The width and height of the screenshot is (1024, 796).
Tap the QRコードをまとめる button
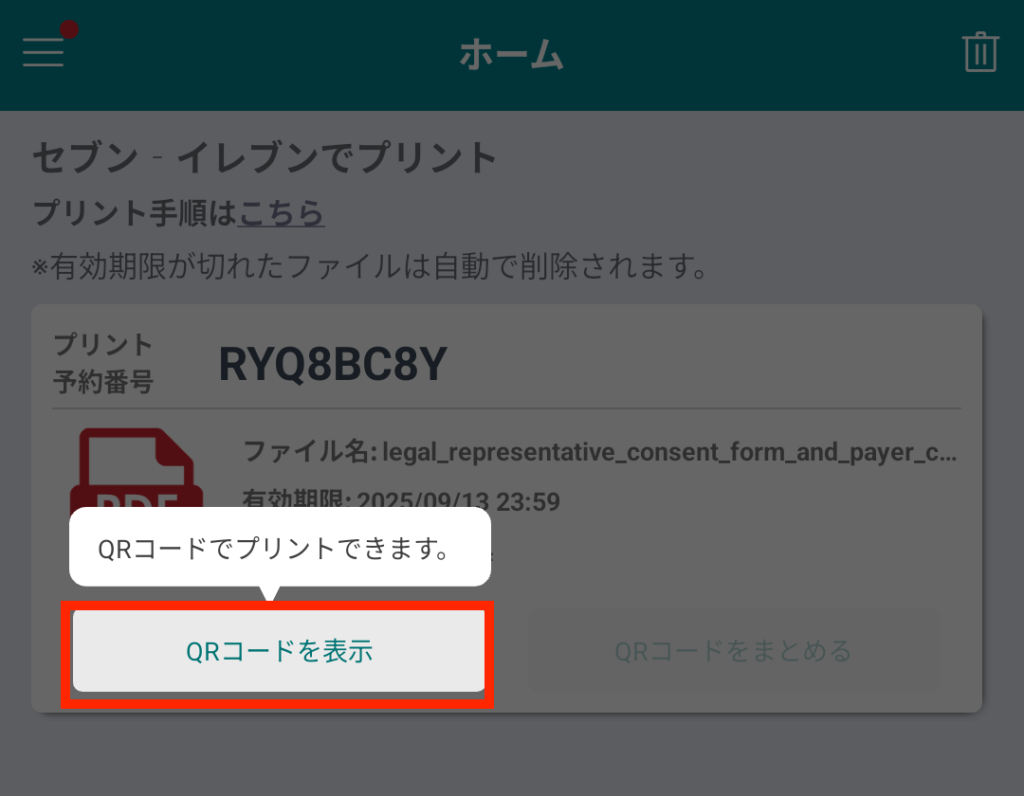pos(734,651)
